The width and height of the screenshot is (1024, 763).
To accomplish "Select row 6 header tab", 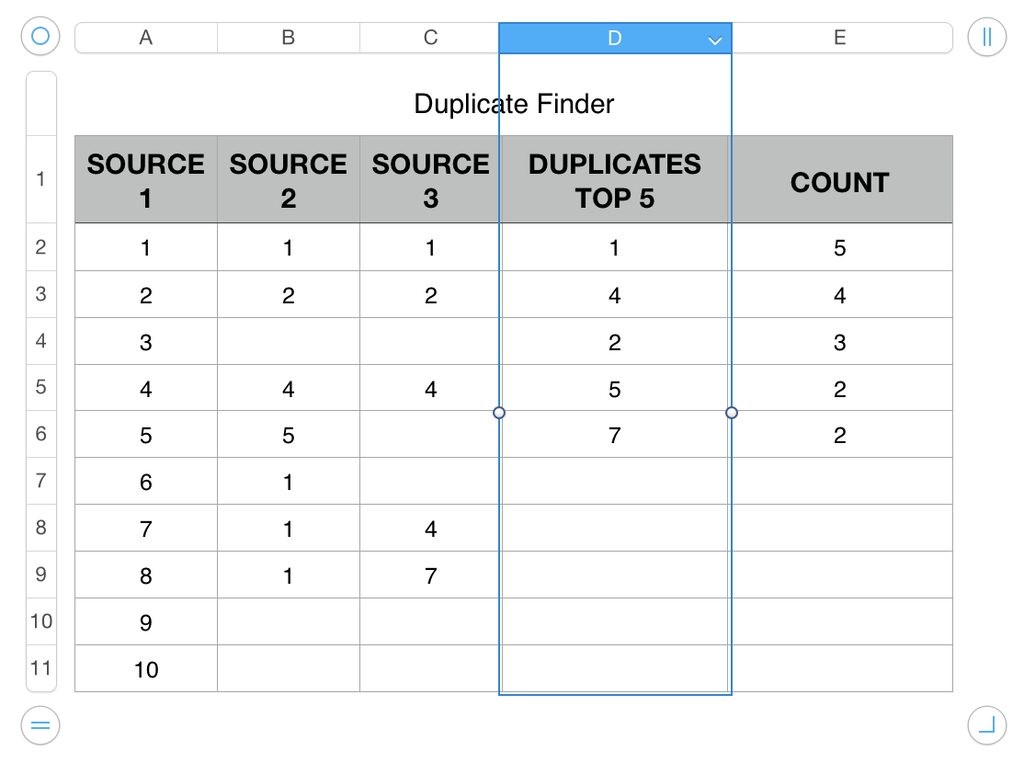I will point(41,434).
